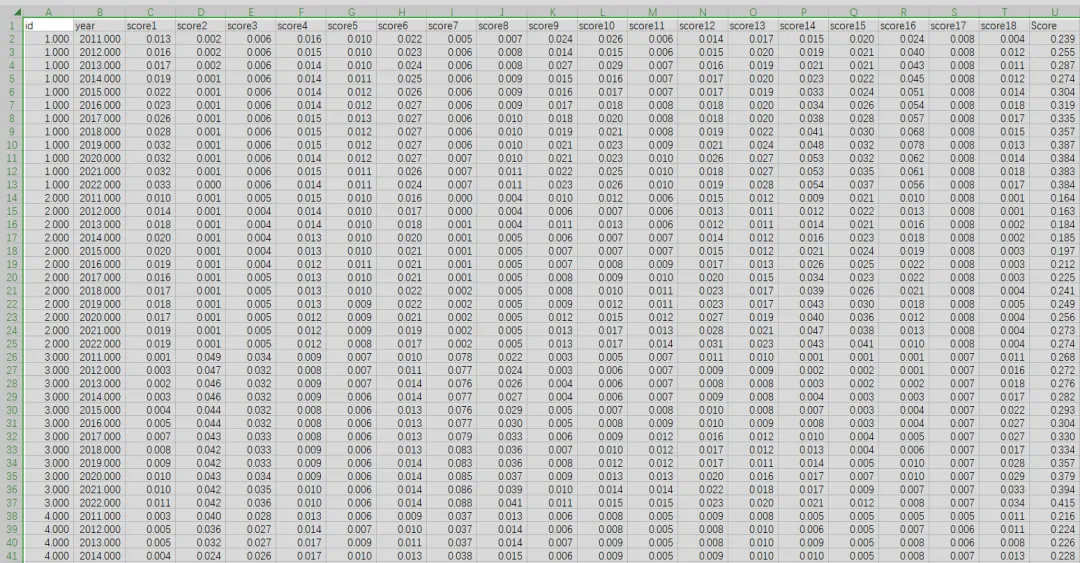Select the 'id' header cell in A1
This screenshot has width=1080, height=563.
[x=48, y=25]
